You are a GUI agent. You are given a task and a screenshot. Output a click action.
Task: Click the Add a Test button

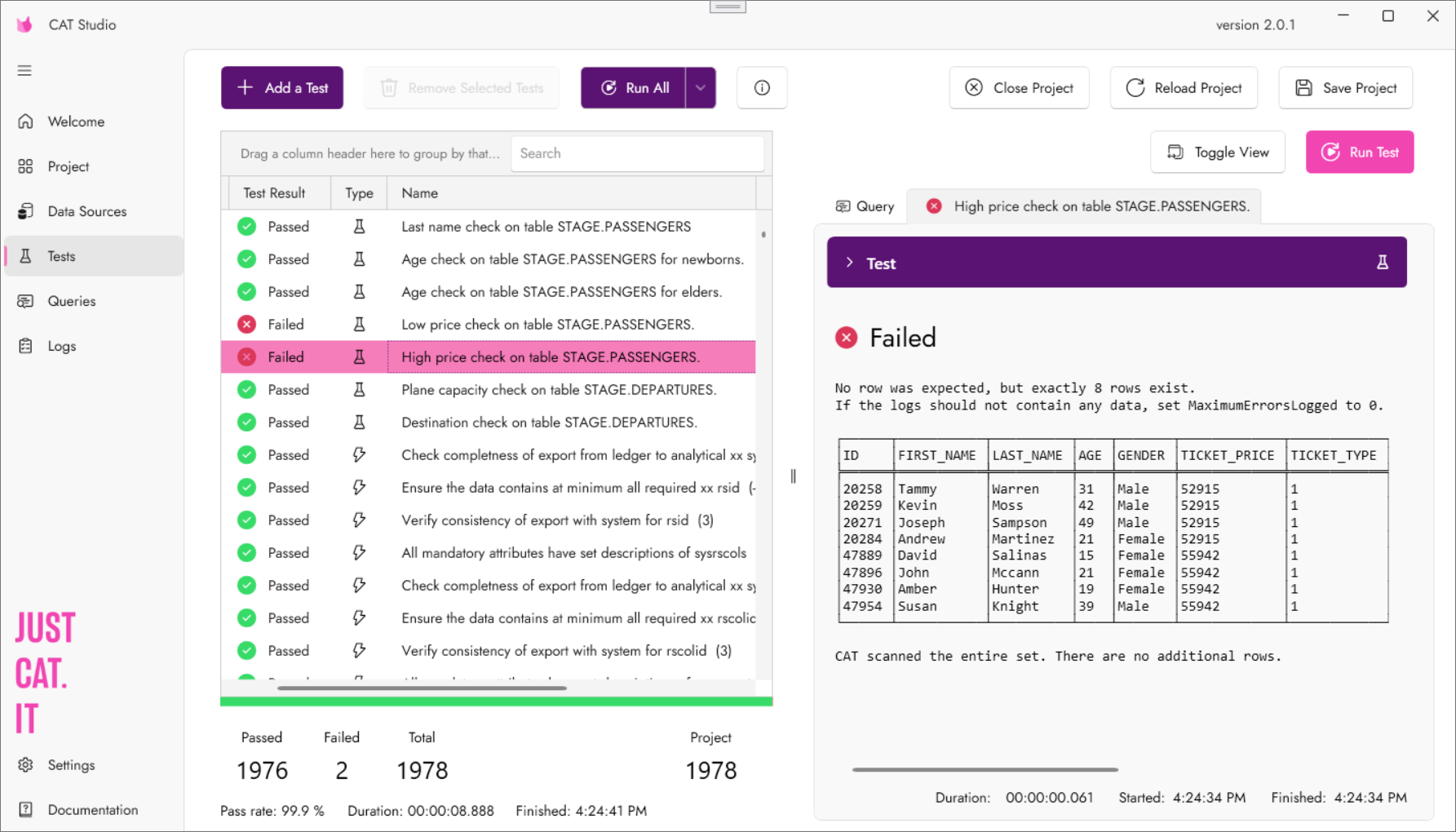[282, 88]
